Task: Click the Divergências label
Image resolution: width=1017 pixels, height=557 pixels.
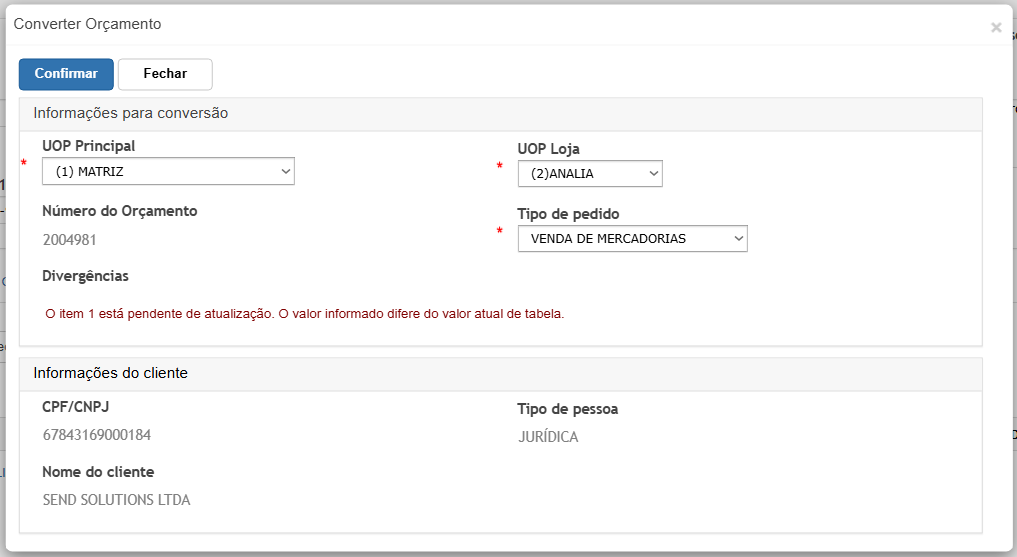Action: tap(86, 276)
